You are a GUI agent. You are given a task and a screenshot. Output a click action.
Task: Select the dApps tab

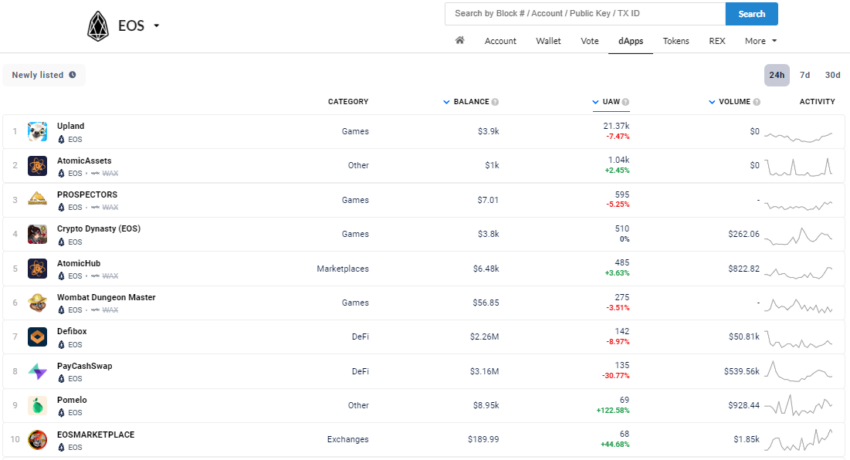(630, 41)
